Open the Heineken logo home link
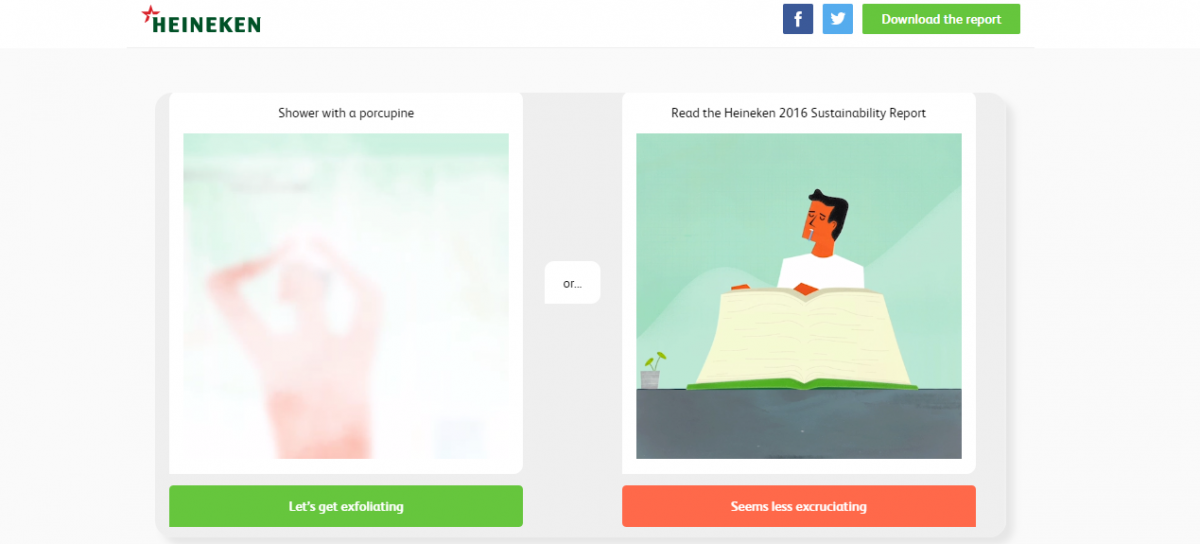The height and width of the screenshot is (544, 1200). (200, 19)
